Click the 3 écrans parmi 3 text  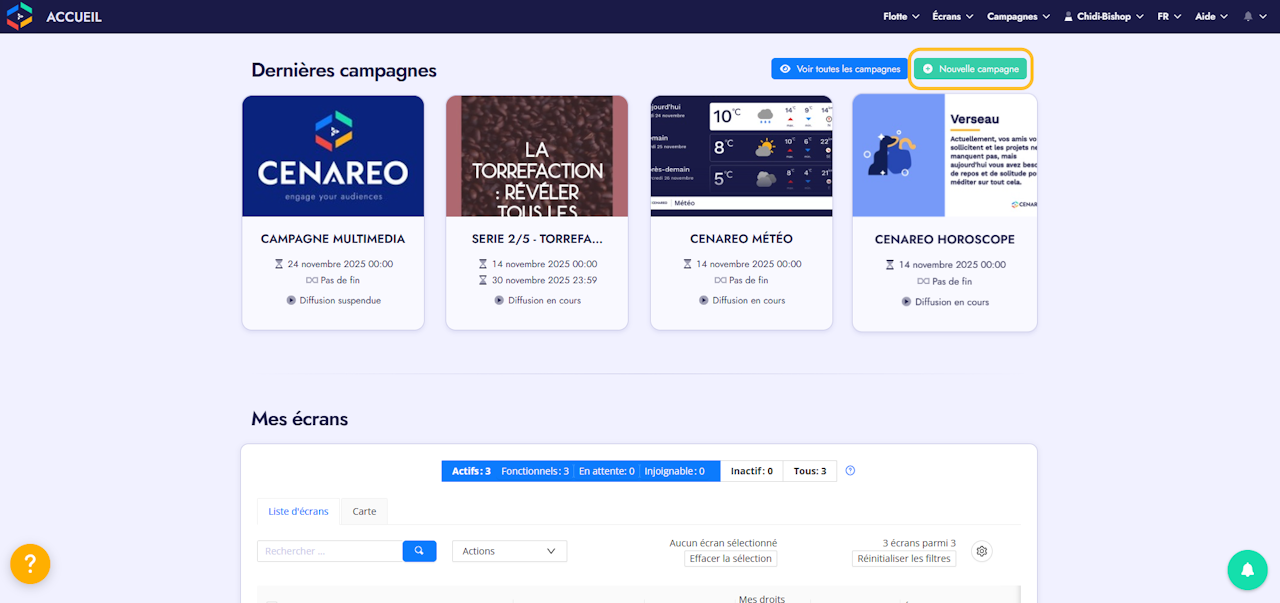pos(919,543)
